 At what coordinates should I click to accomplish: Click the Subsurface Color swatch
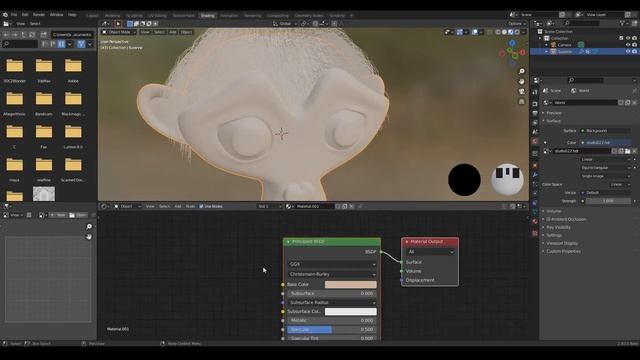pyautogui.click(x=351, y=311)
